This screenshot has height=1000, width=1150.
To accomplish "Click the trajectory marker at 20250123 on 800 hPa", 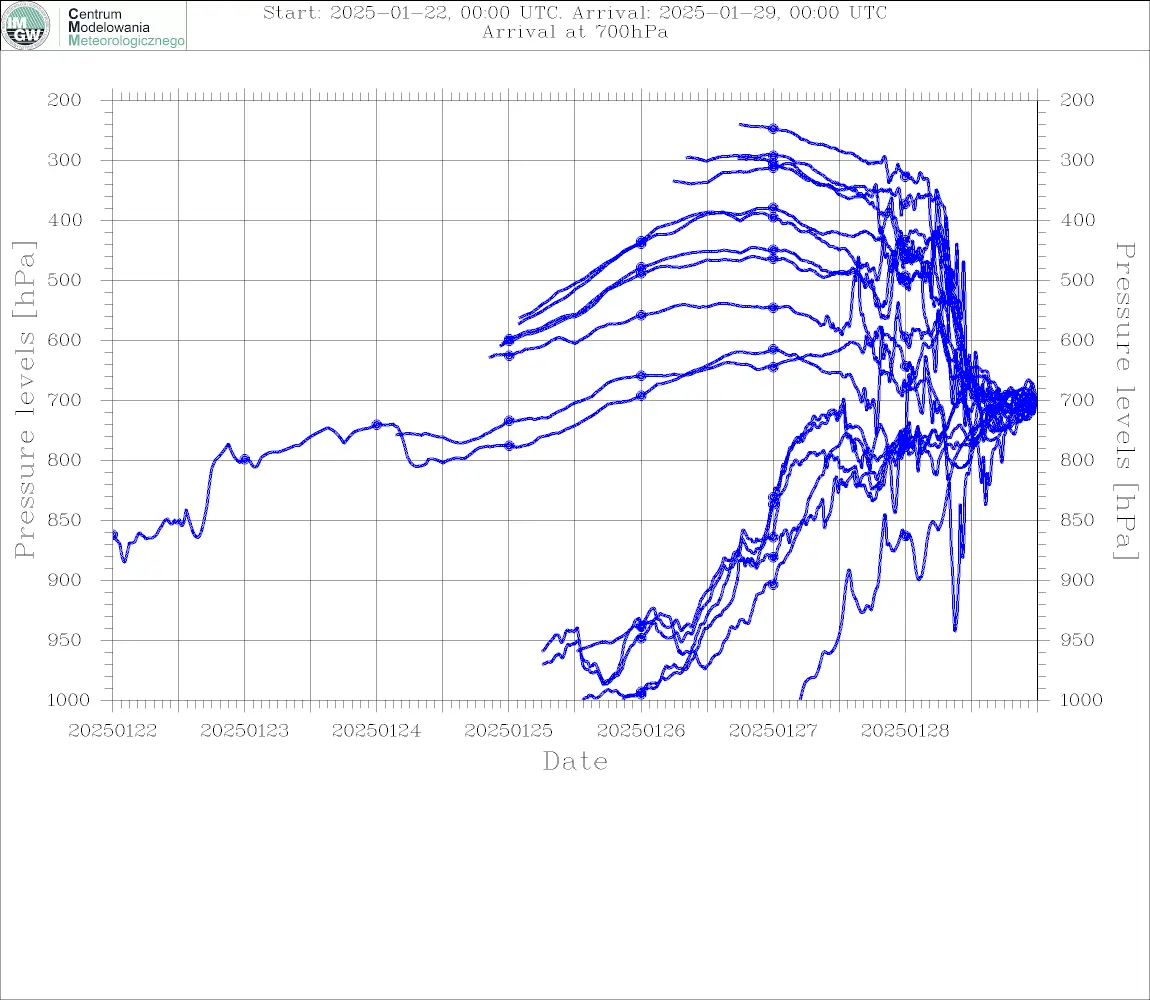I will (245, 459).
